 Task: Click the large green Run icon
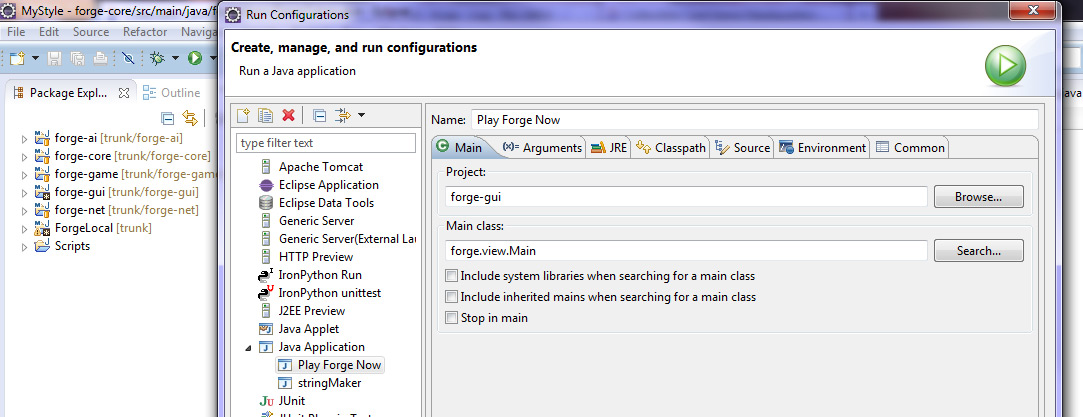coord(1005,66)
